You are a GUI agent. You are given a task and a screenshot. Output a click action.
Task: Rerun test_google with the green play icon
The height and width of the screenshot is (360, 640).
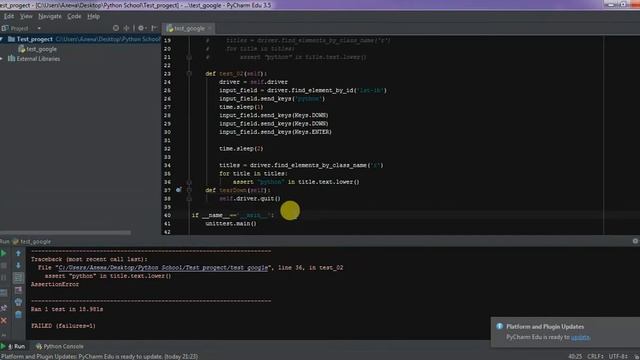pos(4,253)
